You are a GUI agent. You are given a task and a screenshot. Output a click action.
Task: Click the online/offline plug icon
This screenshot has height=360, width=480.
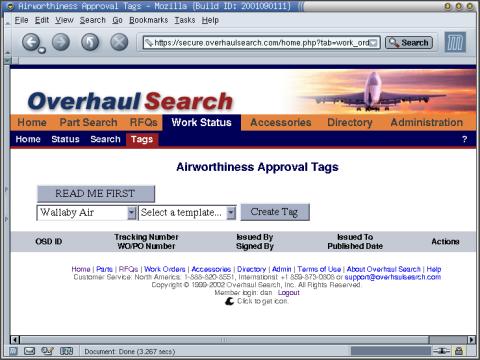(442, 351)
